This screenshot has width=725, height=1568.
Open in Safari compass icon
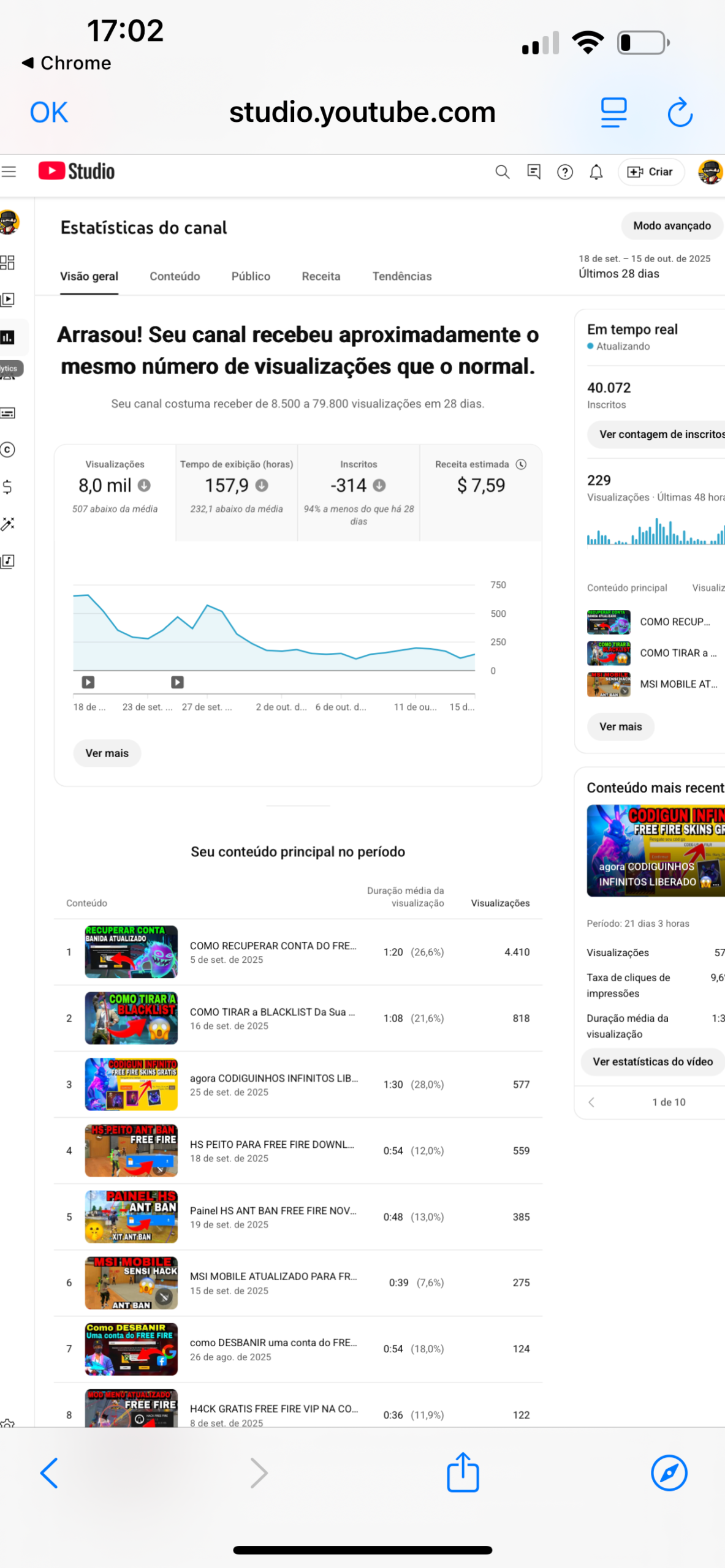(669, 1472)
